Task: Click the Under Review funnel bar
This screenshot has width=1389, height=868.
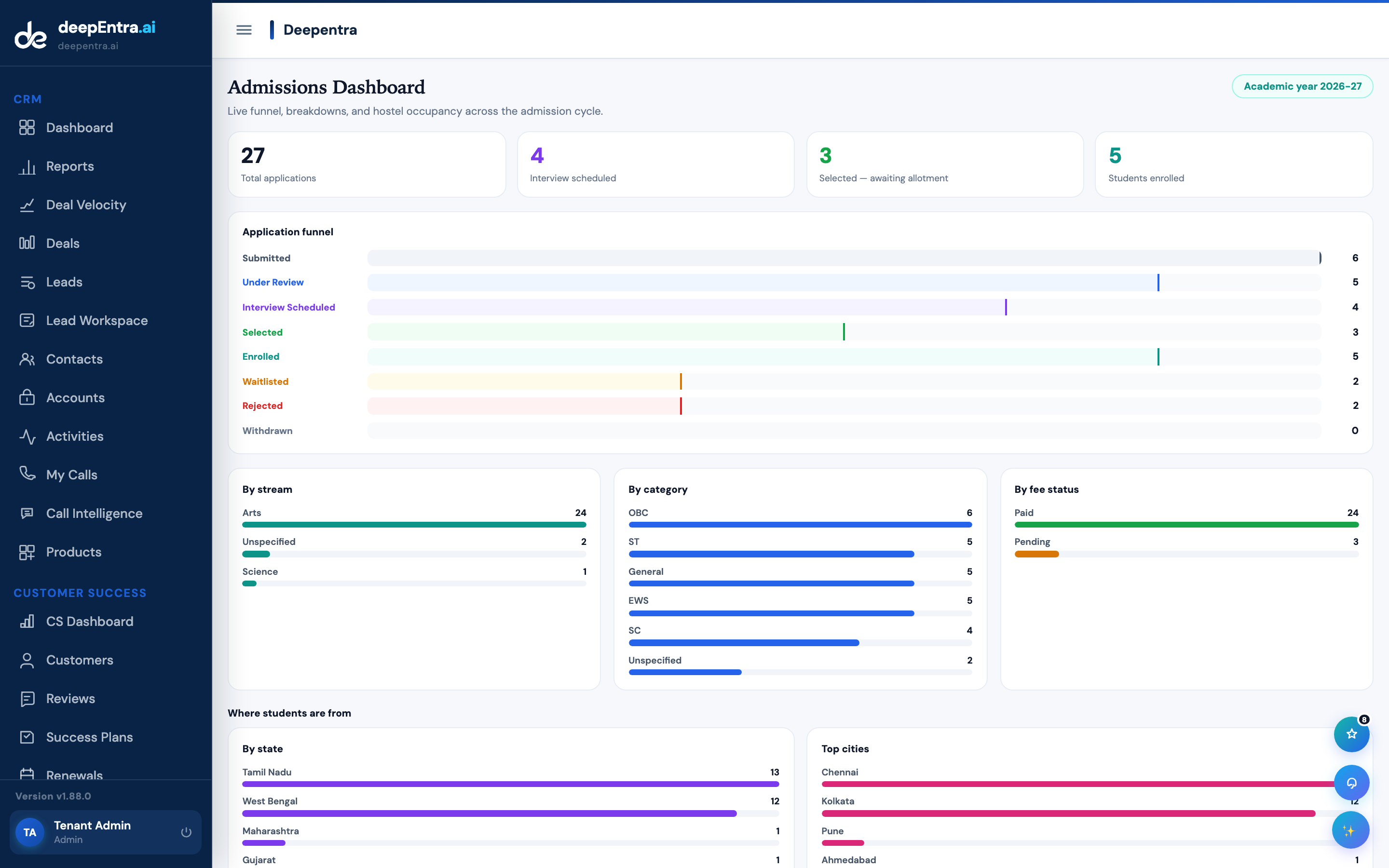Action: (x=844, y=283)
